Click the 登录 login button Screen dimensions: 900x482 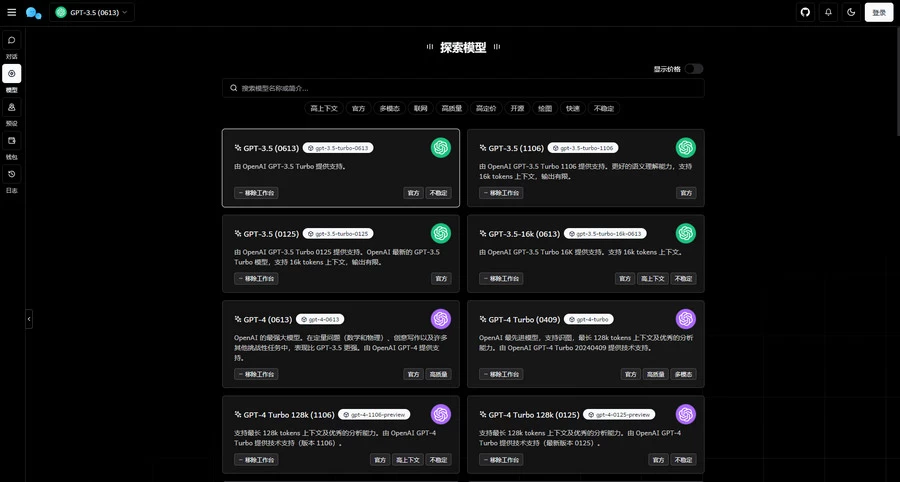coord(879,12)
